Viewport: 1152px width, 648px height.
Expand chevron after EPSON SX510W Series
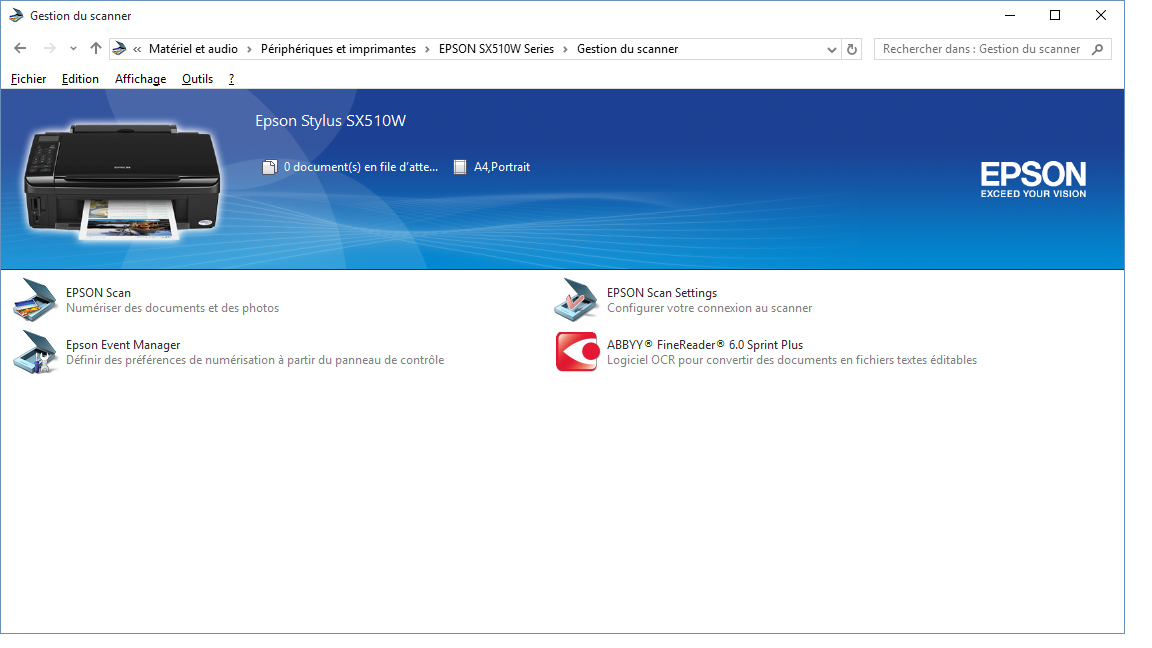point(565,49)
